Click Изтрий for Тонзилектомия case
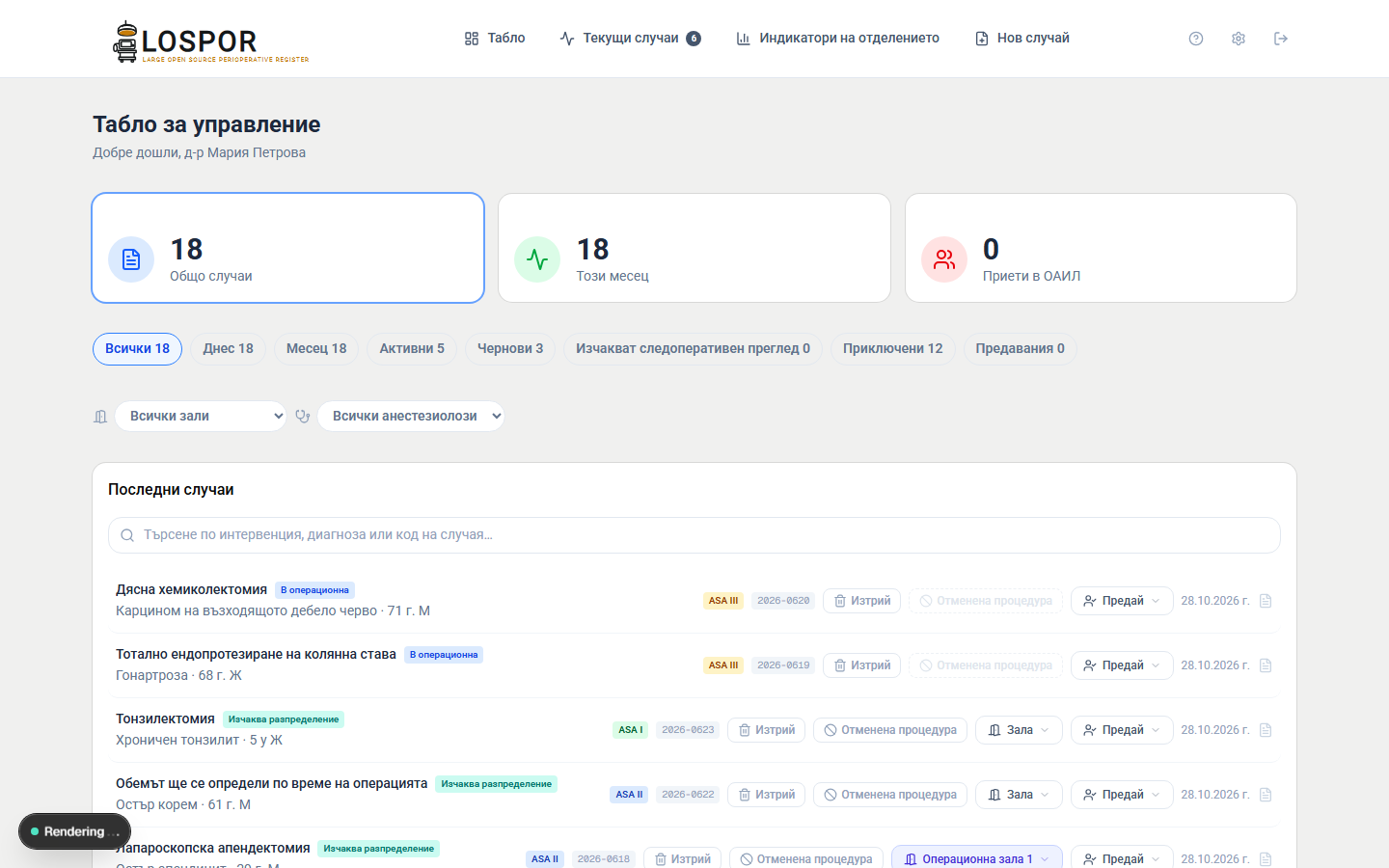Image resolution: width=1389 pixels, height=868 pixels. [x=767, y=730]
